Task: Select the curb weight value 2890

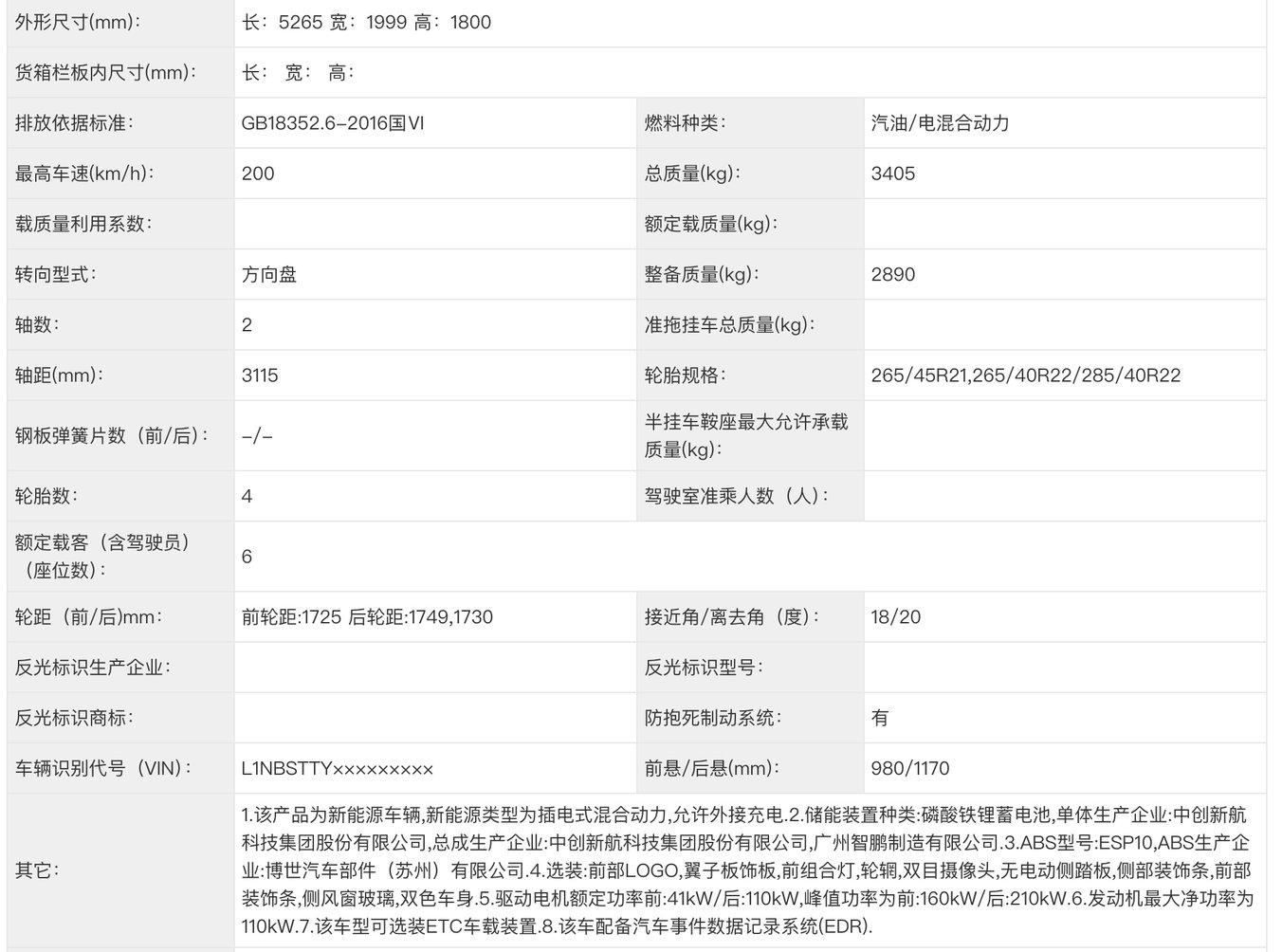Action: [892, 275]
